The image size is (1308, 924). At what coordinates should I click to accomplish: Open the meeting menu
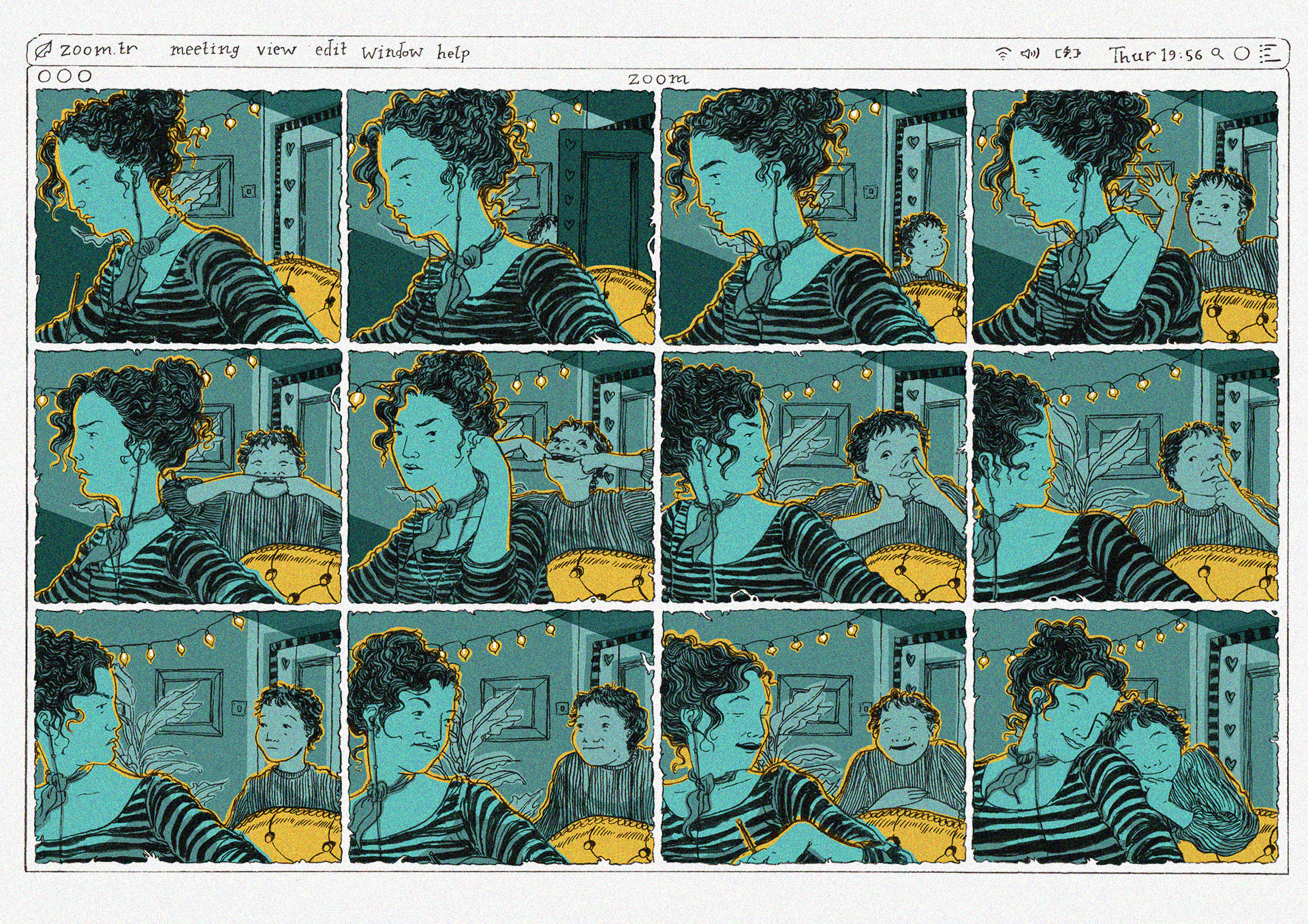(x=204, y=50)
